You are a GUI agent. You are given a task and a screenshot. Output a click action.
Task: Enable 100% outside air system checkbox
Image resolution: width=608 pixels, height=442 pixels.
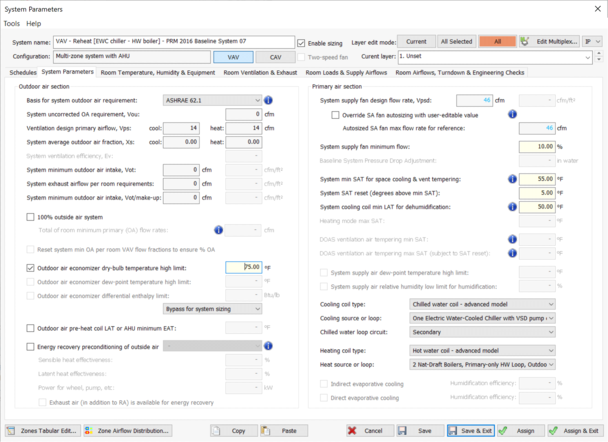(30, 216)
